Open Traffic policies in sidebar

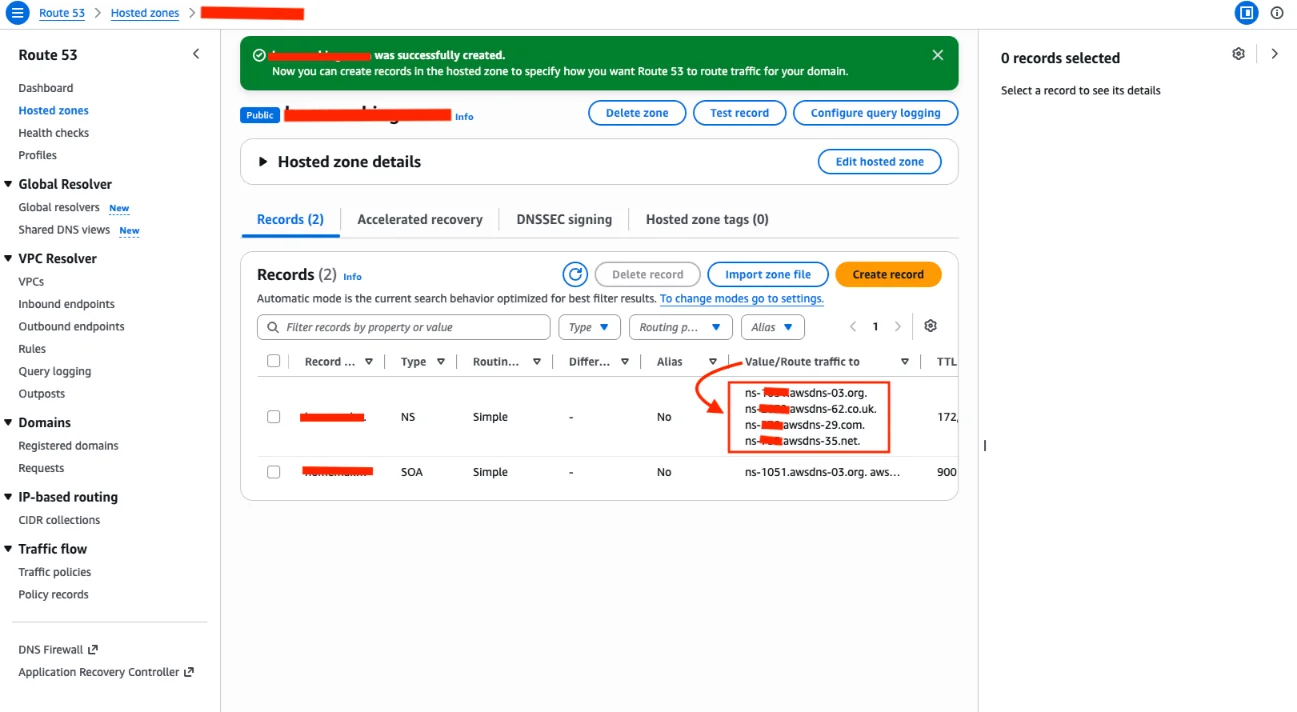click(55, 572)
